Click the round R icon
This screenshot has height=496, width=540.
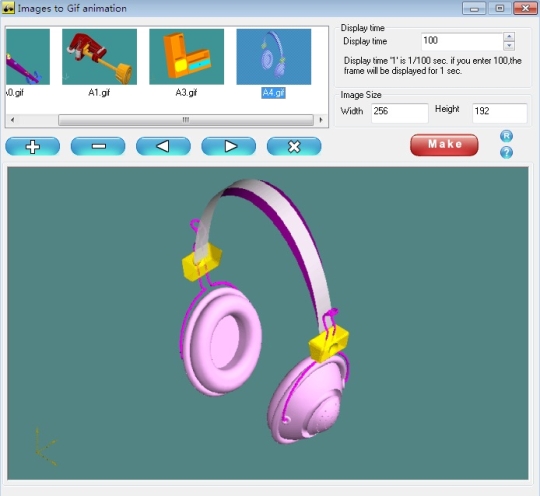pyautogui.click(x=506, y=136)
